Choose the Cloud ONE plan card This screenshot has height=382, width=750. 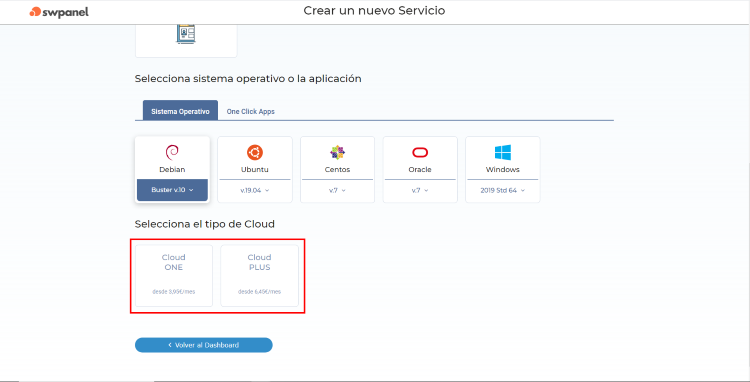click(174, 275)
